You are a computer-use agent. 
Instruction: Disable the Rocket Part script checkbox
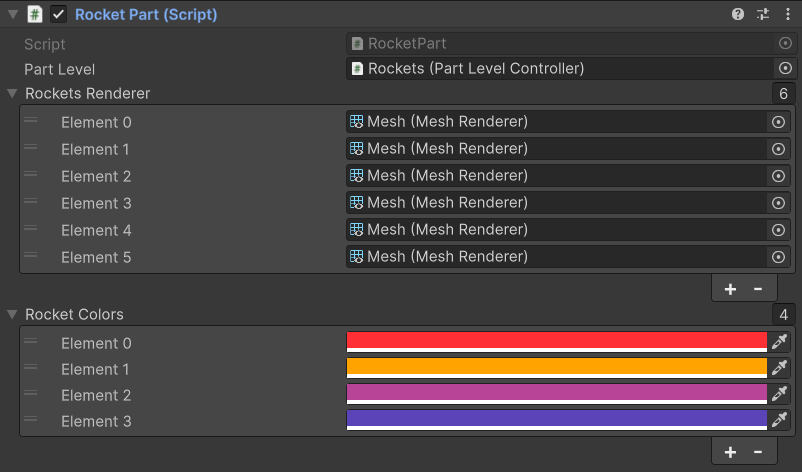(59, 14)
